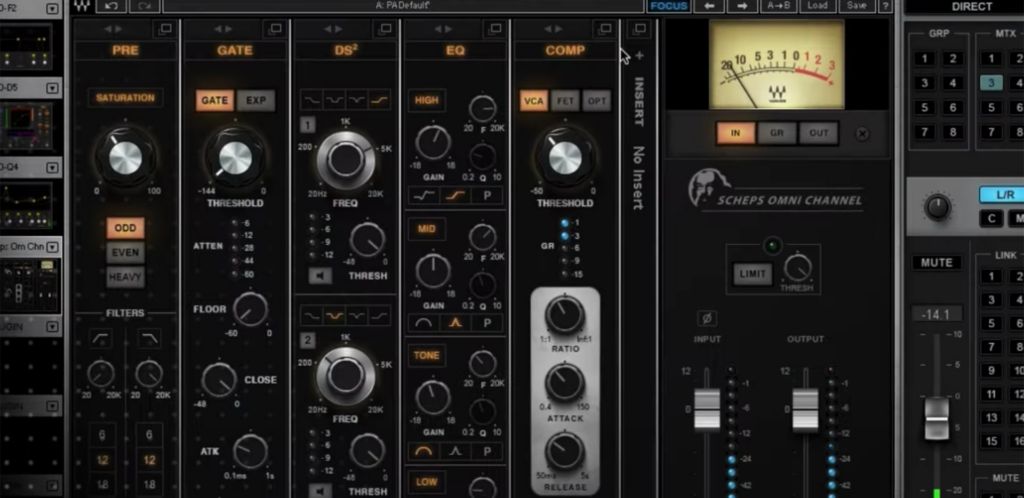
Task: Pop out the INSERT slot window
Action: tap(639, 29)
